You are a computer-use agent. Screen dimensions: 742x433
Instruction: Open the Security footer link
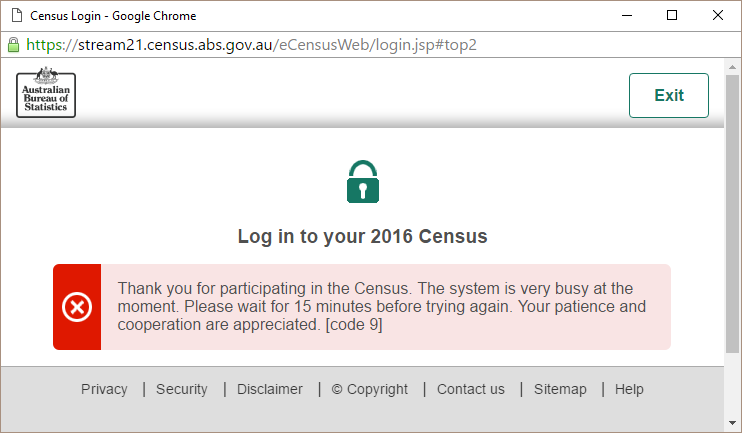coord(182,389)
